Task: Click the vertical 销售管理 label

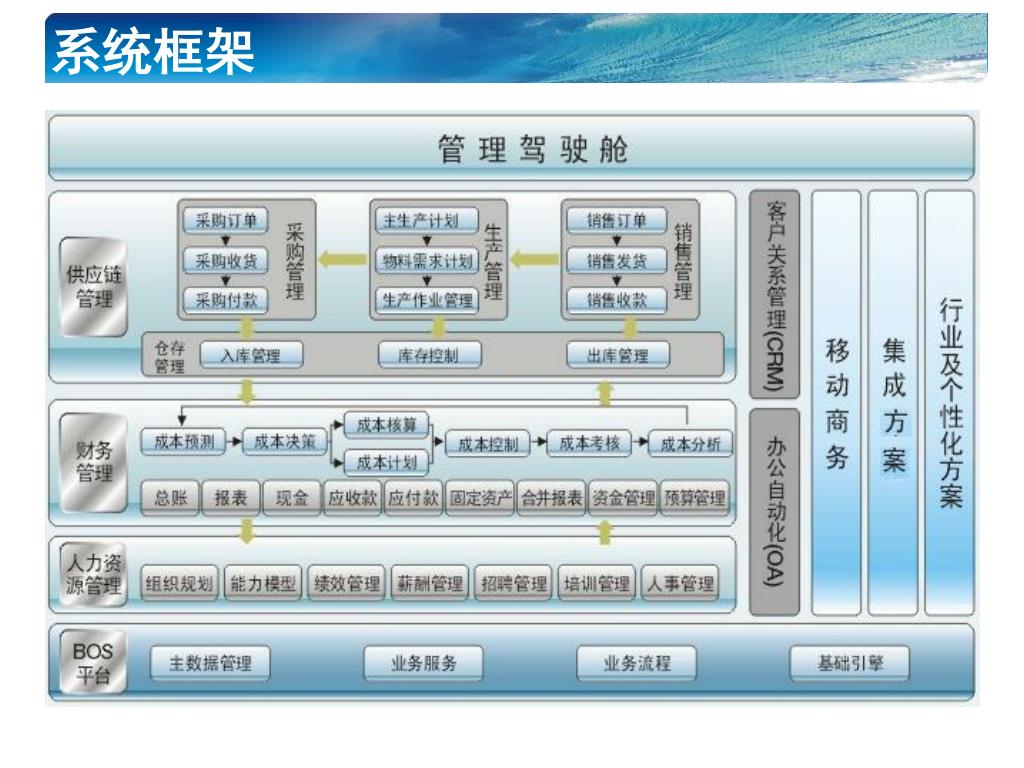Action: (682, 261)
